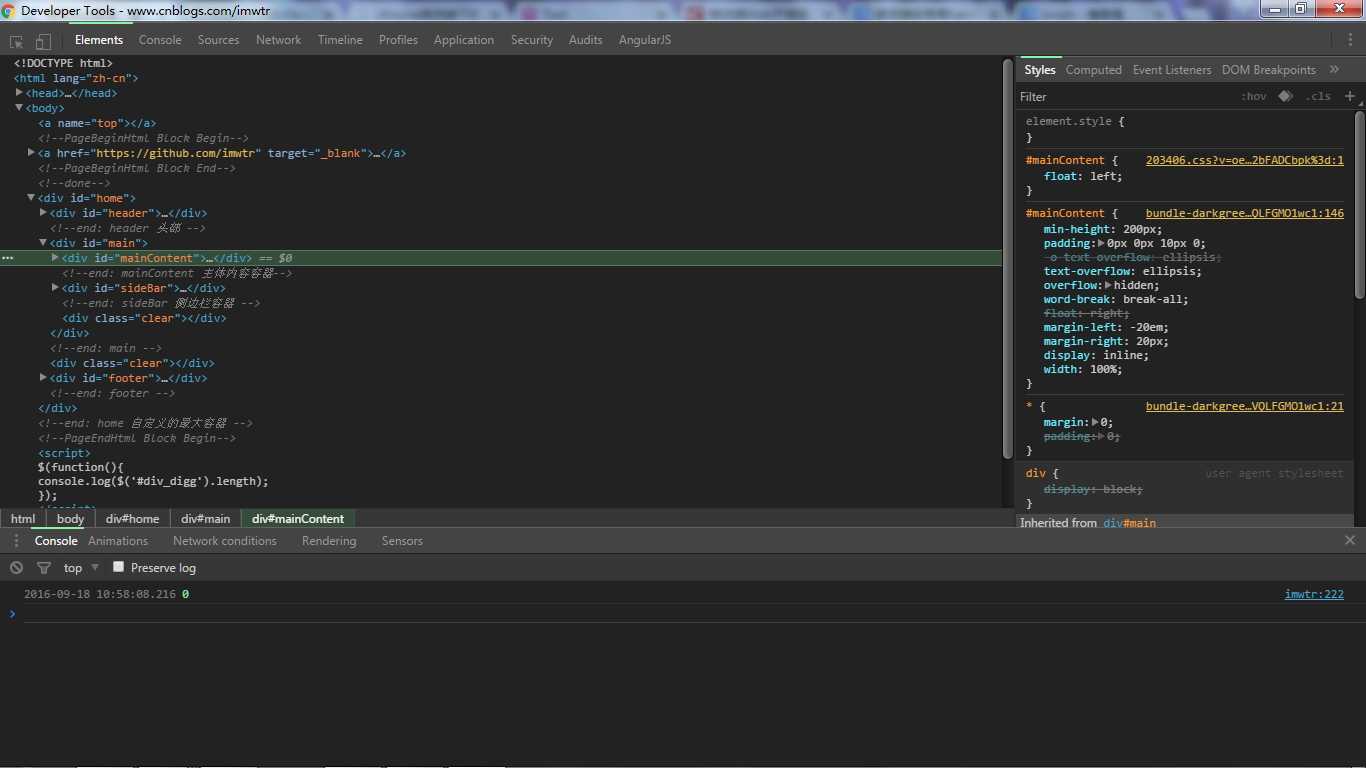This screenshot has width=1366, height=768.
Task: Click the console filter funnel icon
Action: 43,567
